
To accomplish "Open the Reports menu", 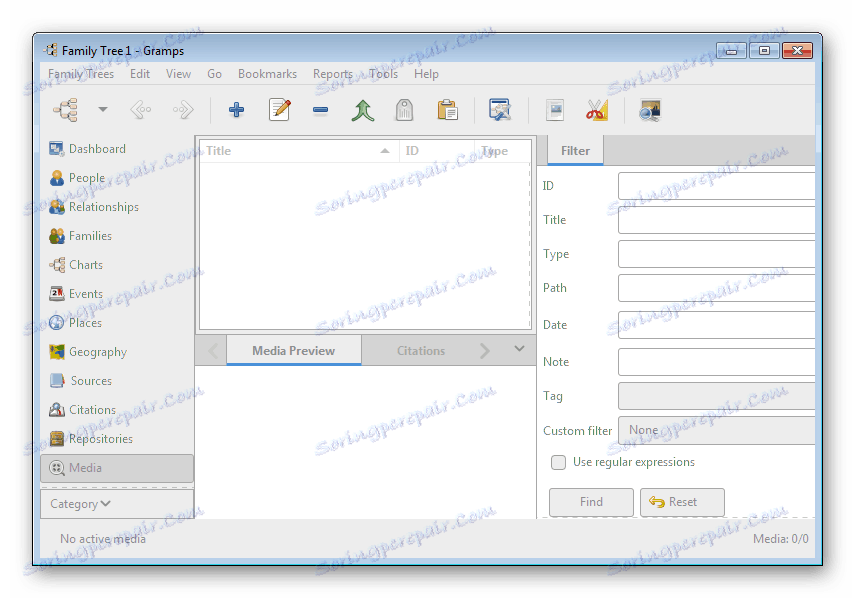I will click(333, 74).
